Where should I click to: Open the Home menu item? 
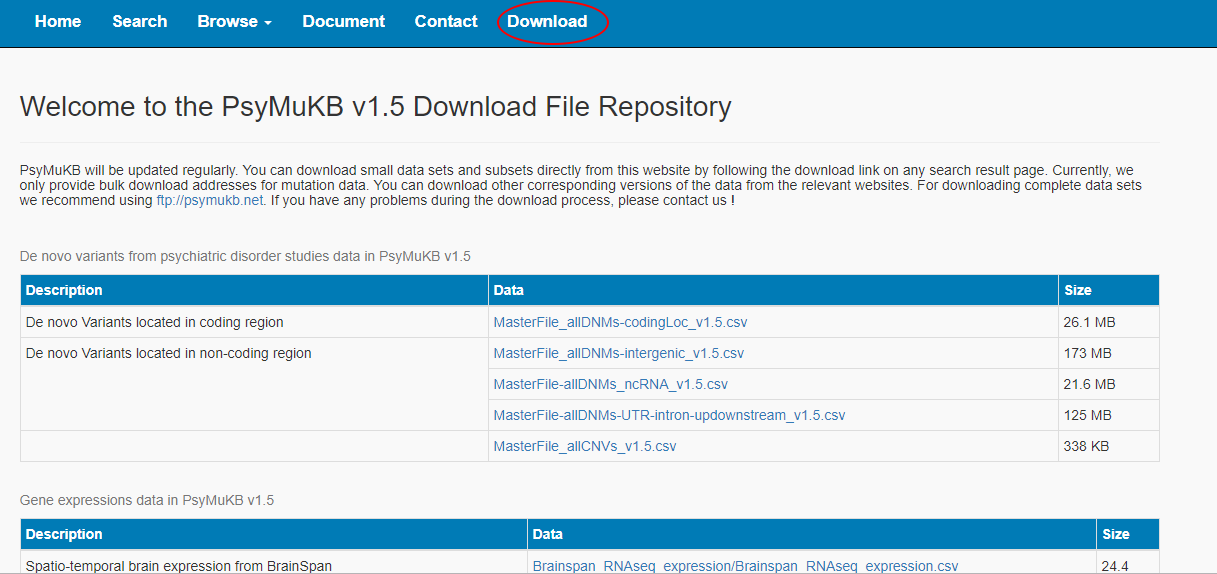pyautogui.click(x=58, y=21)
